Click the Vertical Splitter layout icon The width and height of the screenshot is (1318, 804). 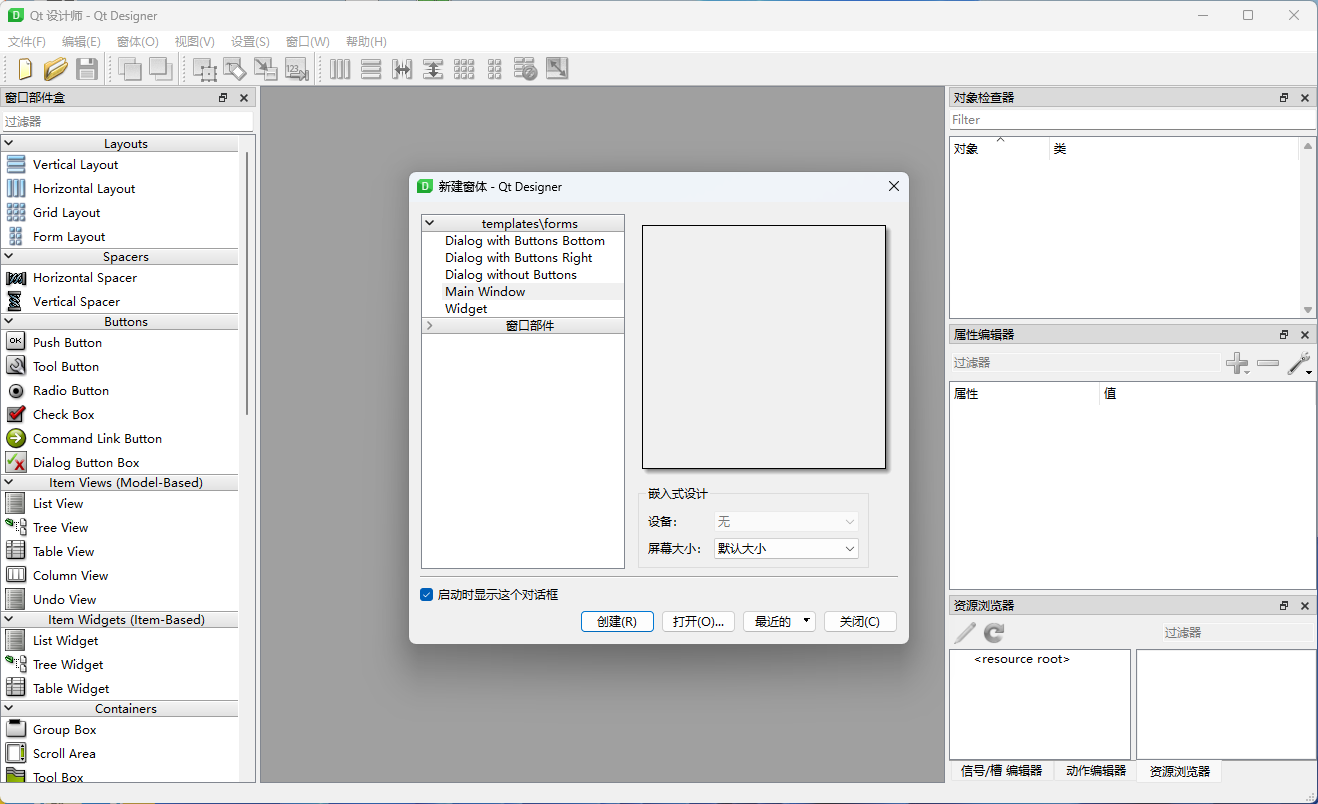pyautogui.click(x=433, y=69)
